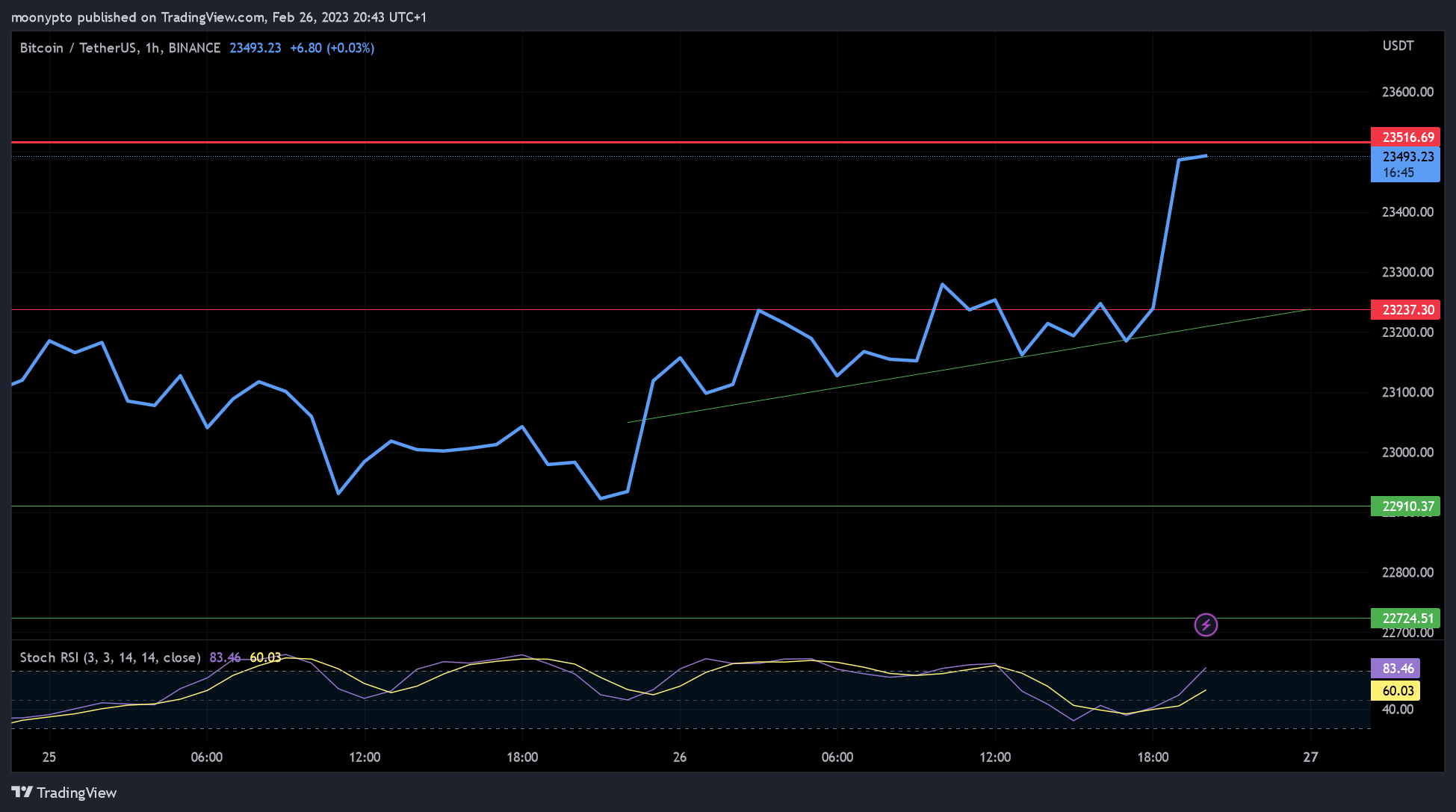Click the Bitcoin / TetherUS symbol title

tap(120, 48)
